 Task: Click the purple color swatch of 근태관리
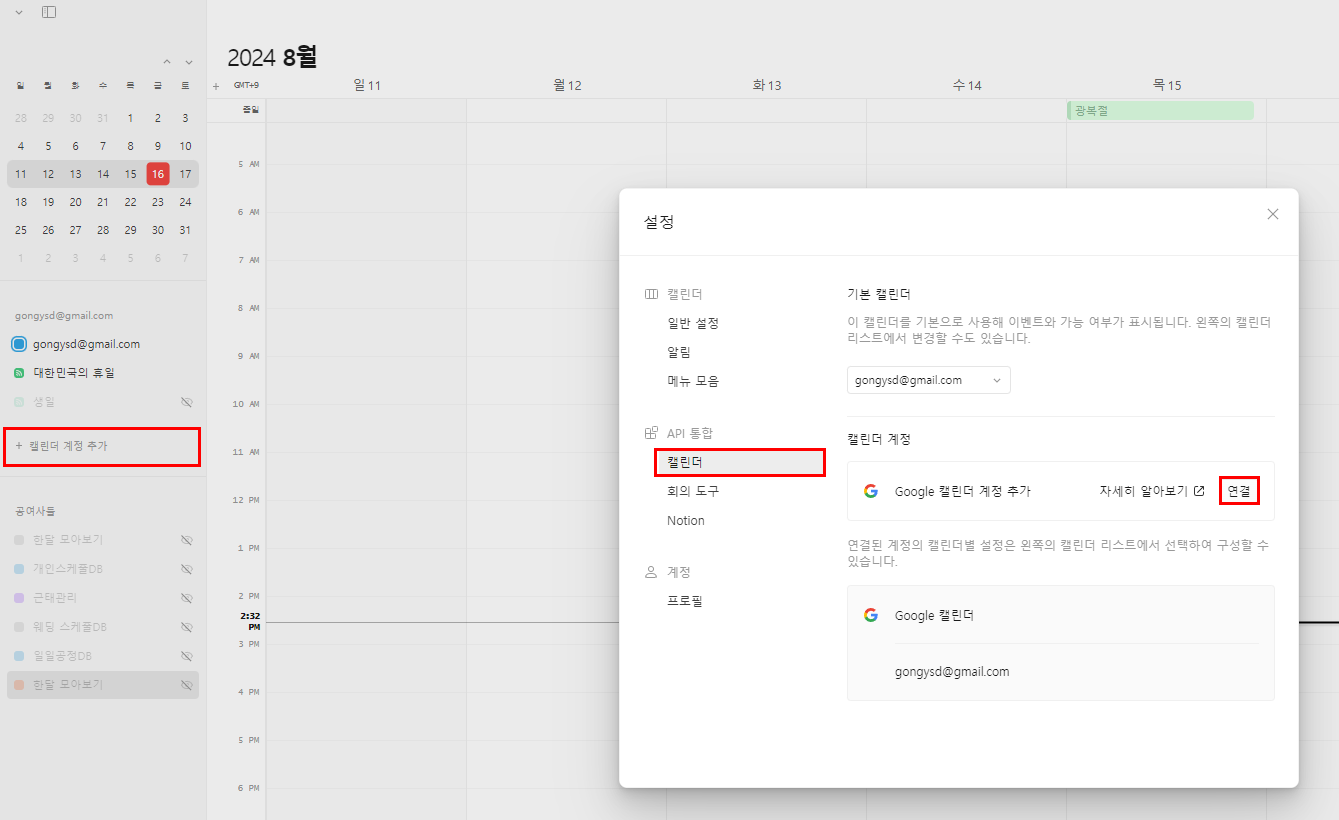(19, 598)
